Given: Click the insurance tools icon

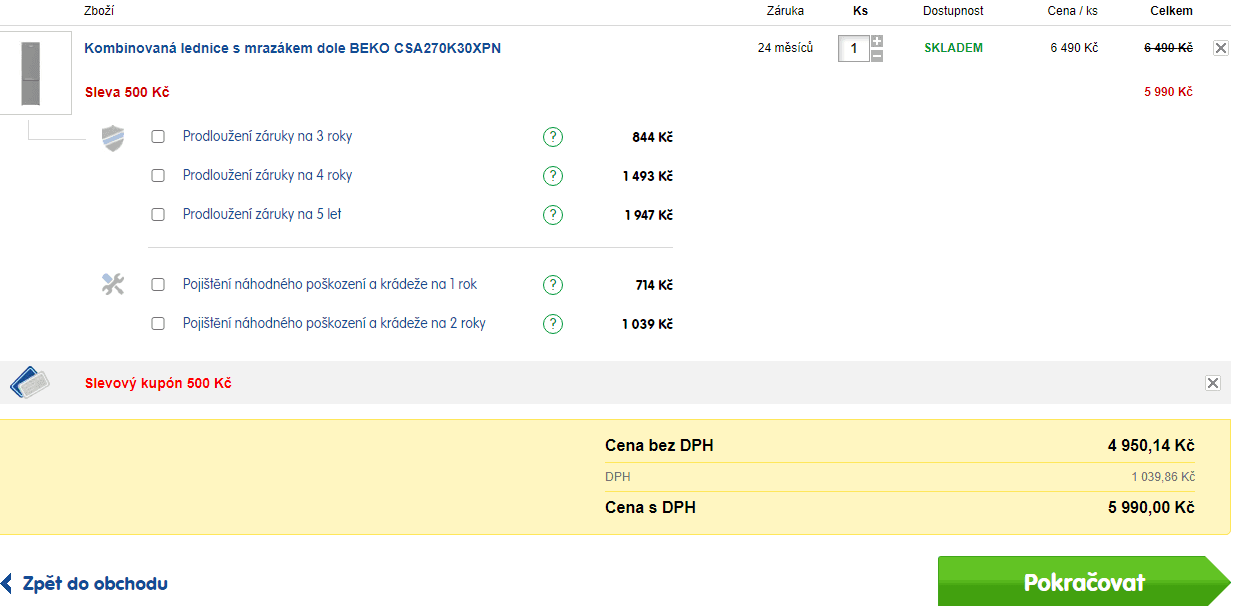Looking at the screenshot, I should pos(113,285).
